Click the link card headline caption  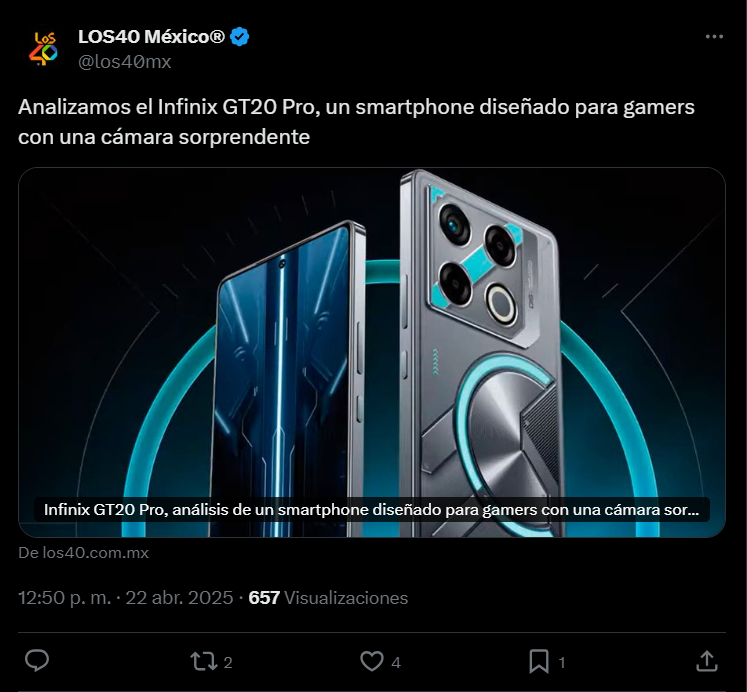[372, 510]
